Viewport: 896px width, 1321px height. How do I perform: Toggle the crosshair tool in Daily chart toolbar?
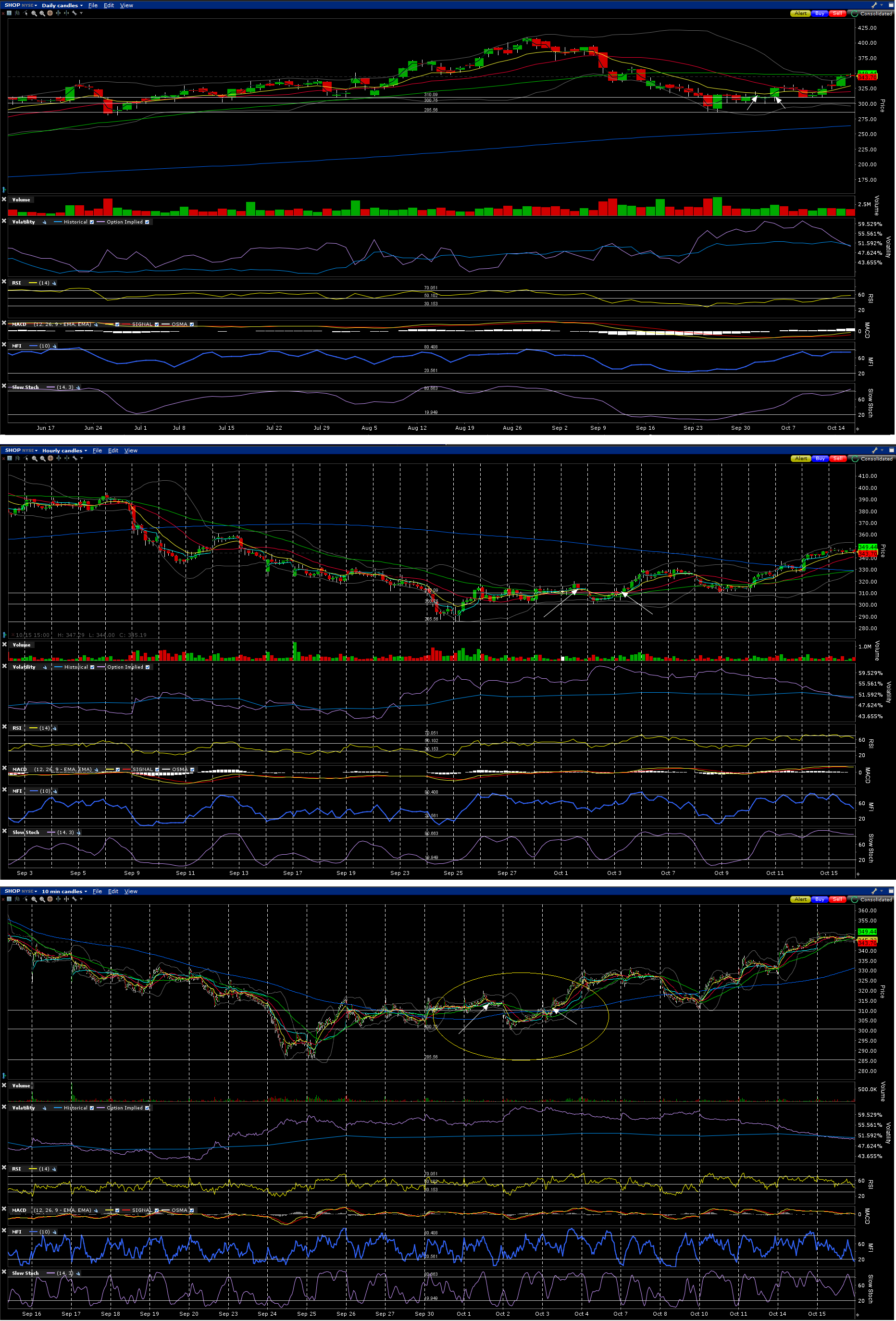coord(50,13)
